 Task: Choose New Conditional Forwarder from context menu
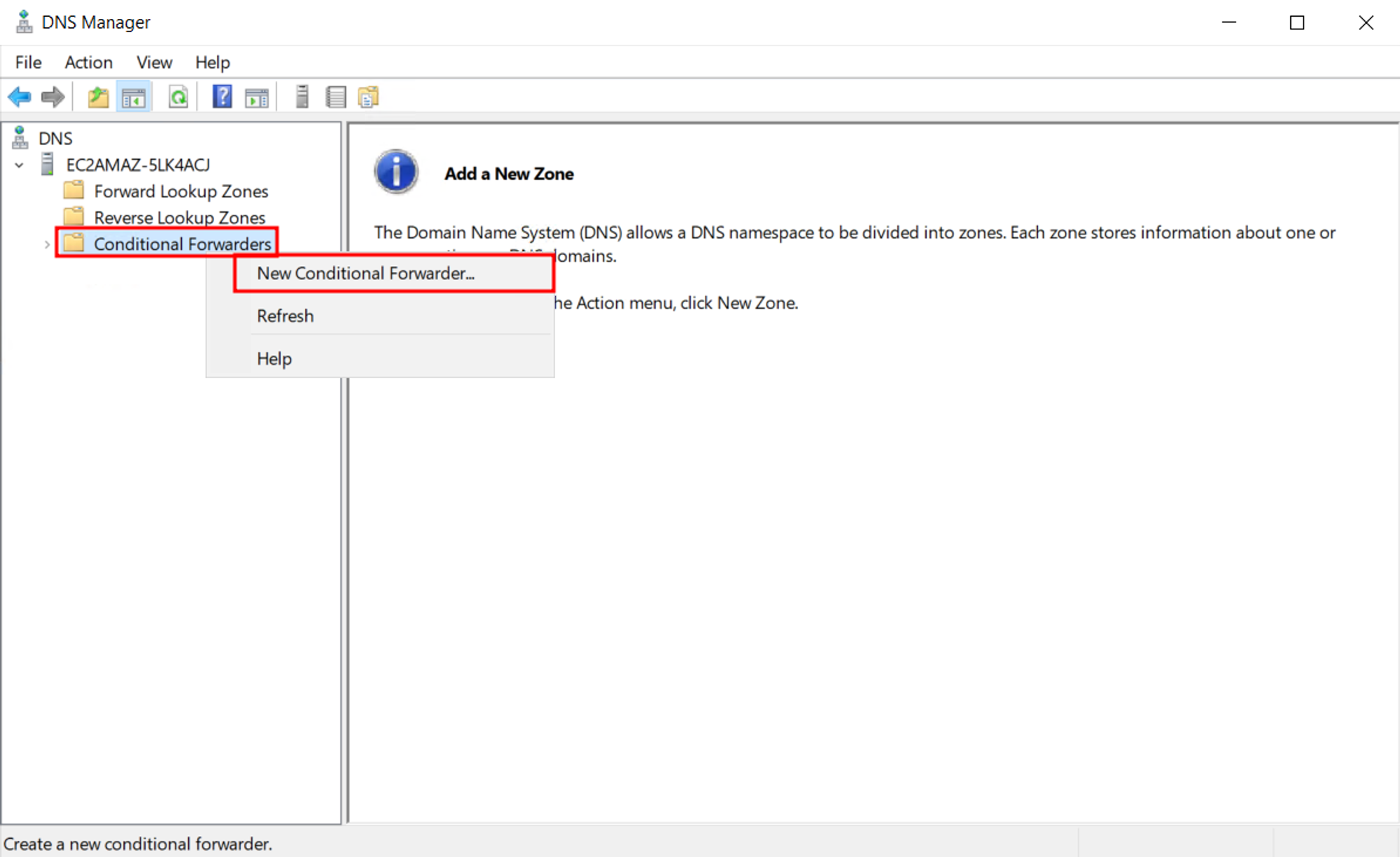click(365, 273)
